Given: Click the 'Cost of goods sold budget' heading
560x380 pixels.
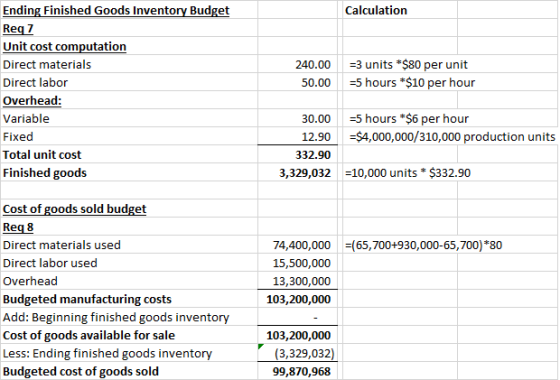Looking at the screenshot, I should tap(129, 209).
